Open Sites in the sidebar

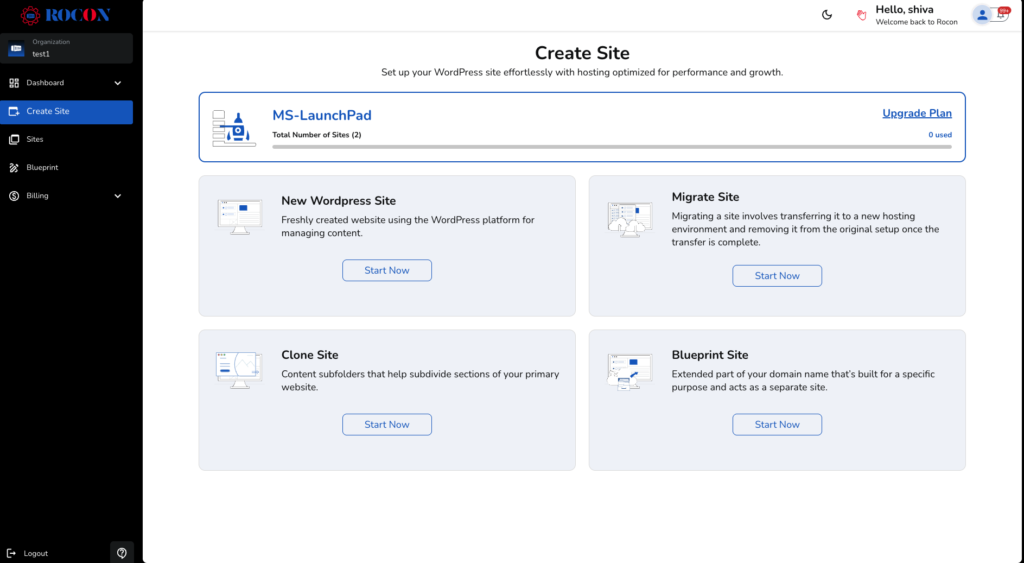point(35,139)
